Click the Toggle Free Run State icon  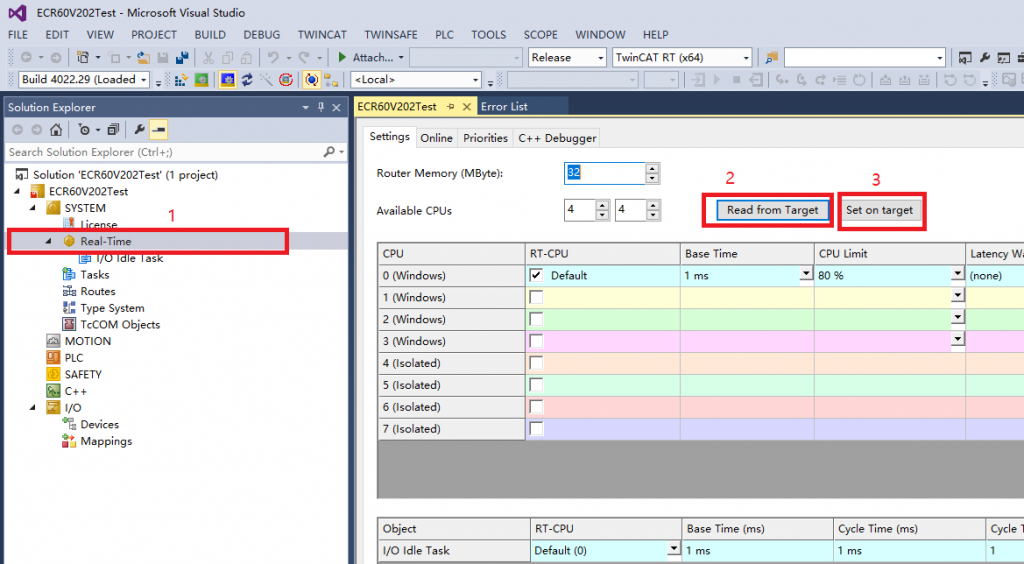285,80
